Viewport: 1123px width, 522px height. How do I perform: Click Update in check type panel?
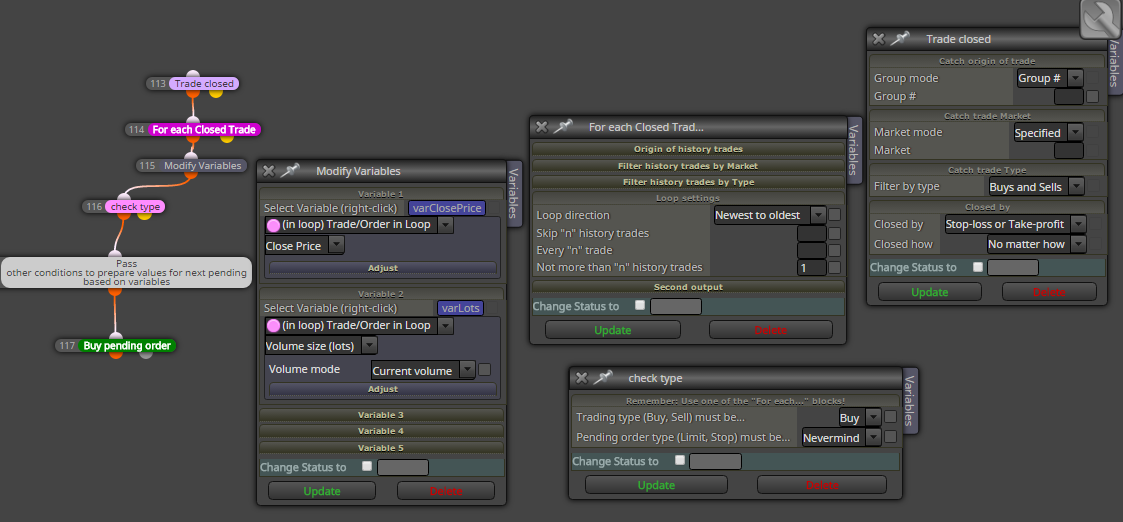point(656,485)
